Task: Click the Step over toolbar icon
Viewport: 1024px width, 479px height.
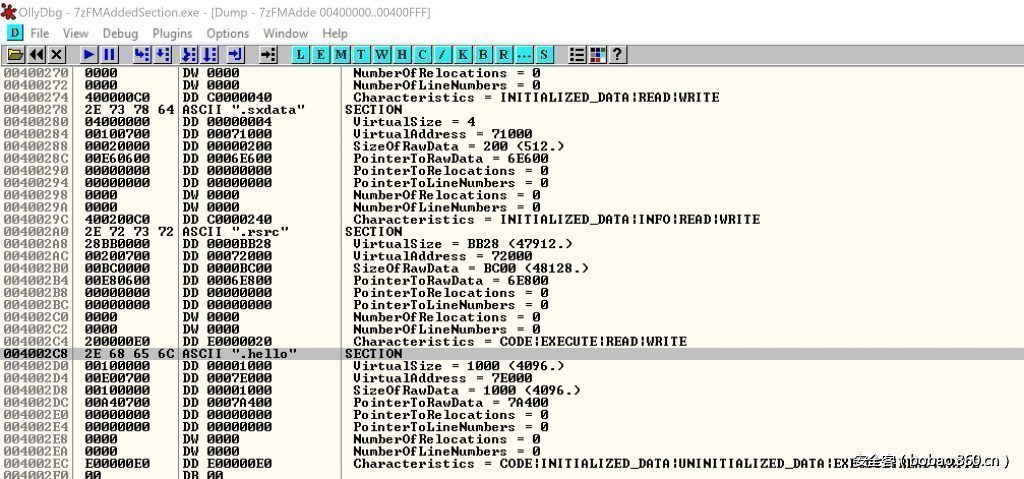Action: point(162,54)
